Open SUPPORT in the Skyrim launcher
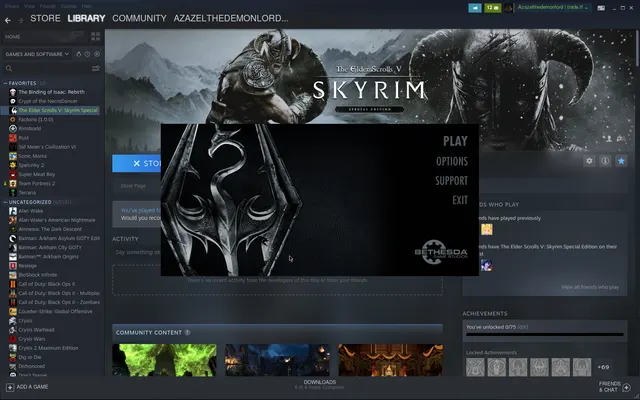 point(451,180)
